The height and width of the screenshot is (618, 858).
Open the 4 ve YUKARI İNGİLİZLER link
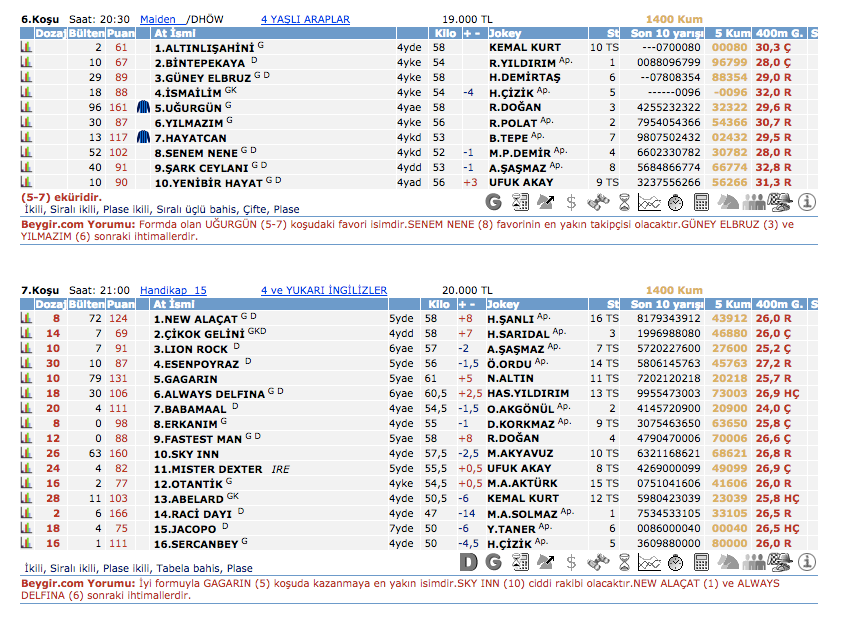pyautogui.click(x=323, y=290)
